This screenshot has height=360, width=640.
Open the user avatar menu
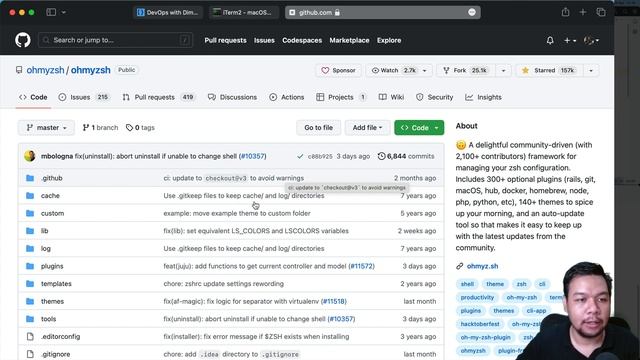tap(591, 40)
